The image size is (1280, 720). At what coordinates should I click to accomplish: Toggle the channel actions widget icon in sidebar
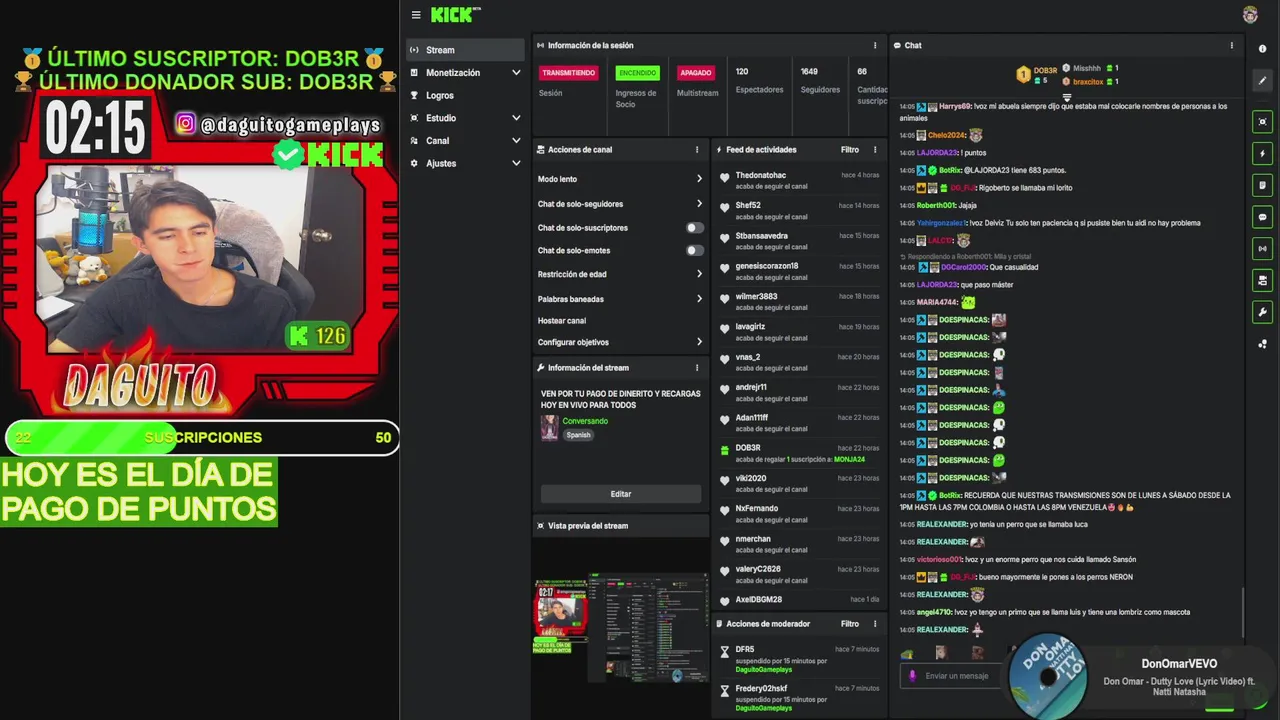point(1262,281)
